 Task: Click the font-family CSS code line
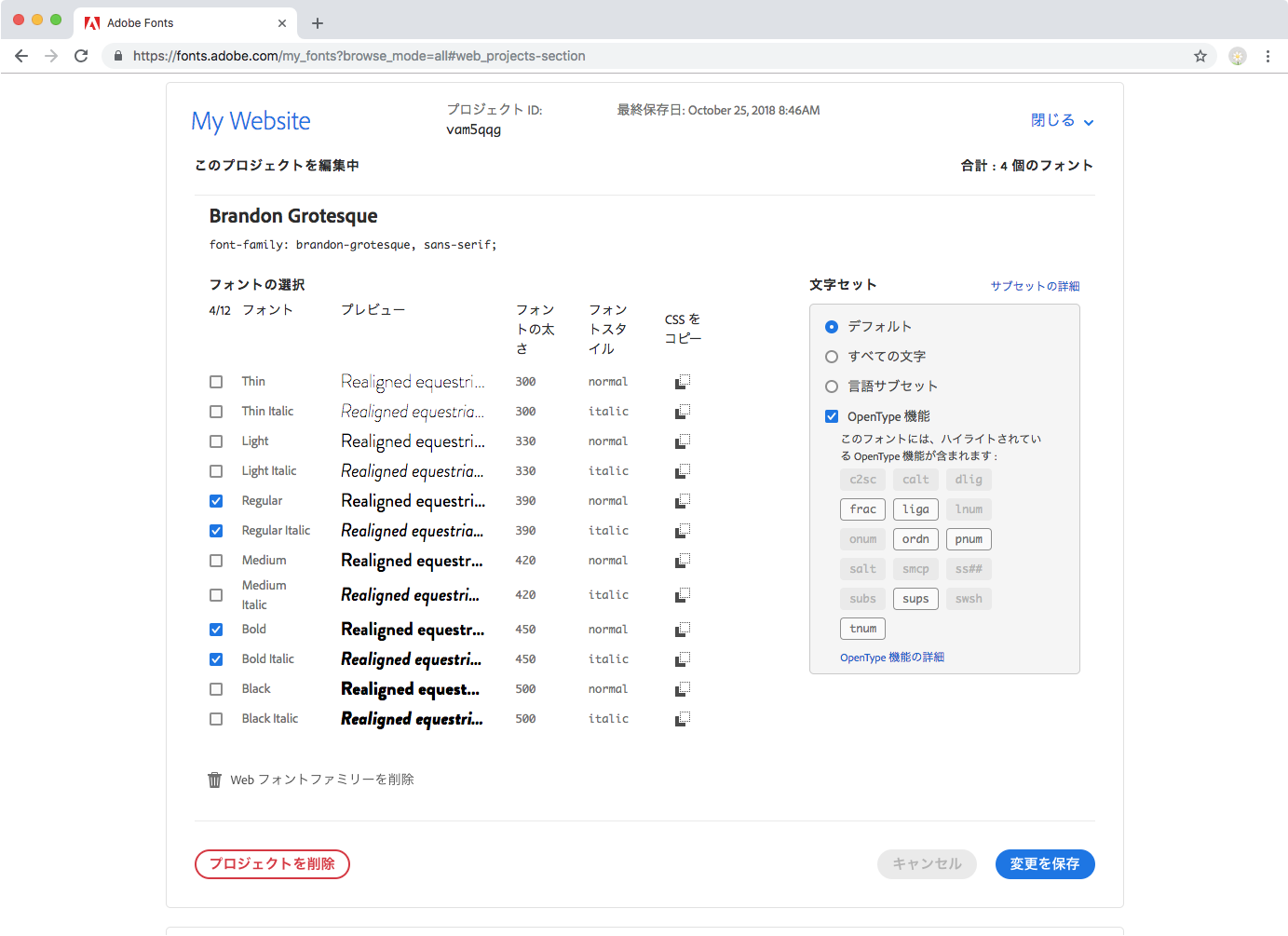coord(353,245)
